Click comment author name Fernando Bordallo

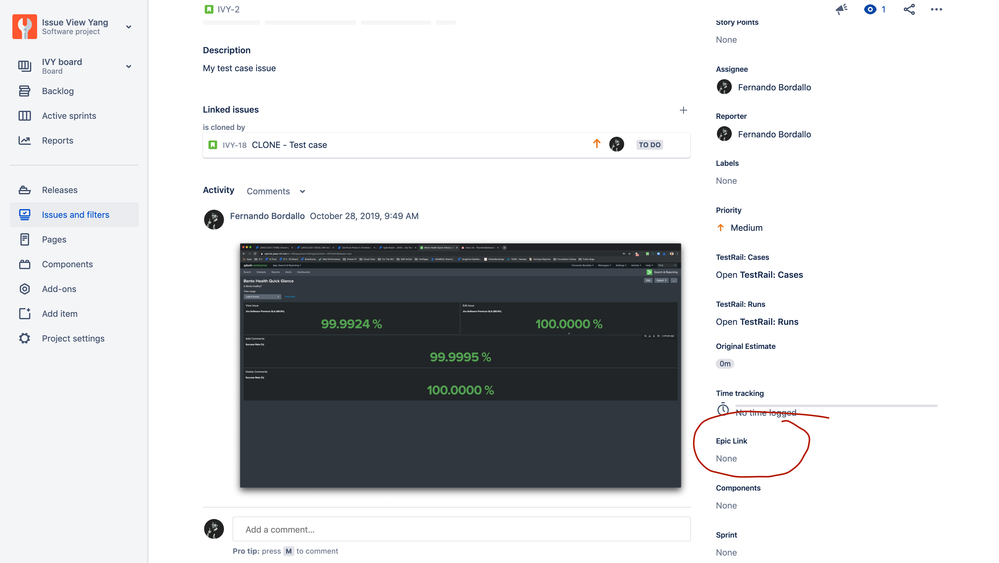point(267,216)
